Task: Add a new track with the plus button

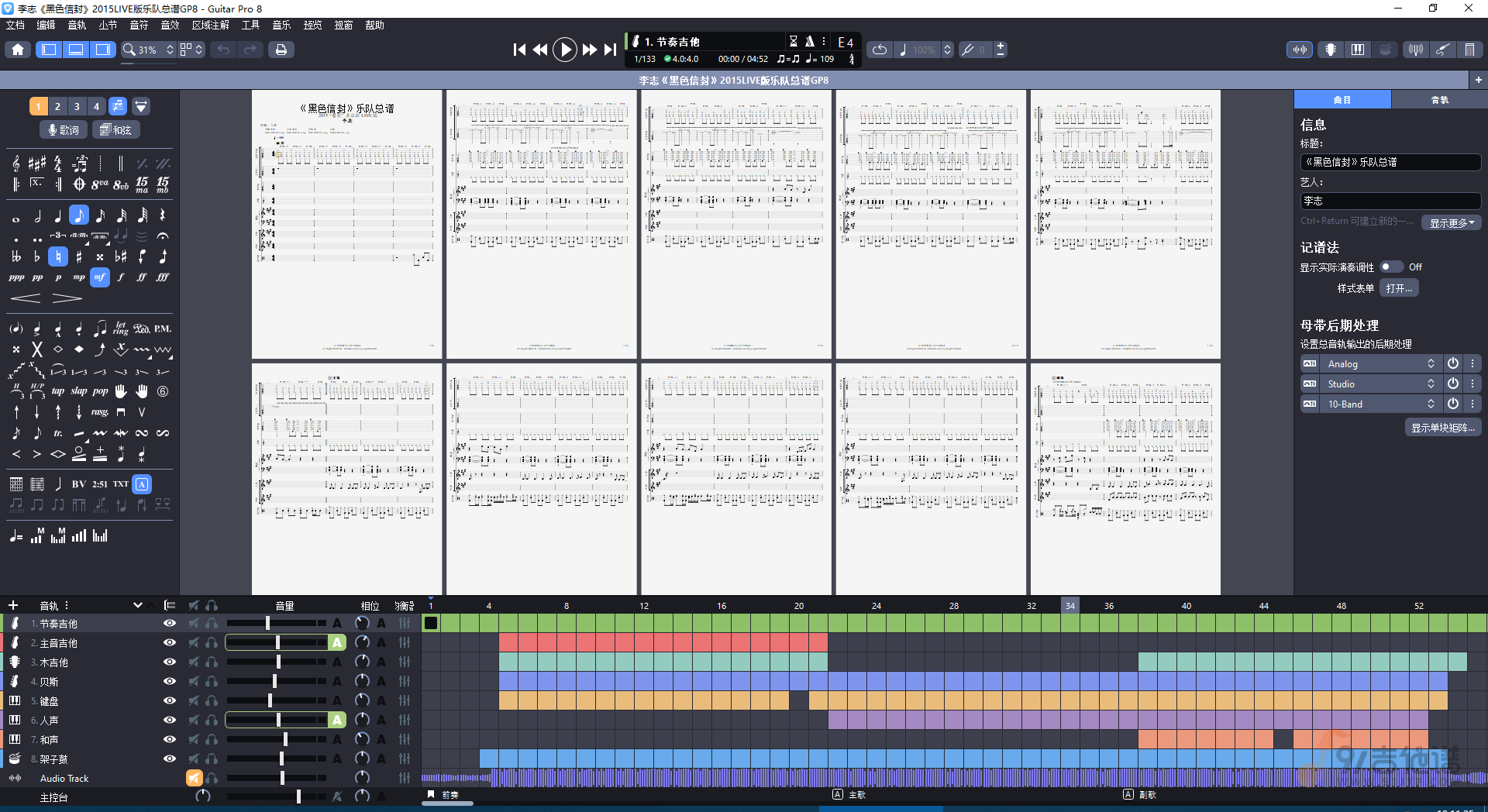Action: click(x=13, y=605)
